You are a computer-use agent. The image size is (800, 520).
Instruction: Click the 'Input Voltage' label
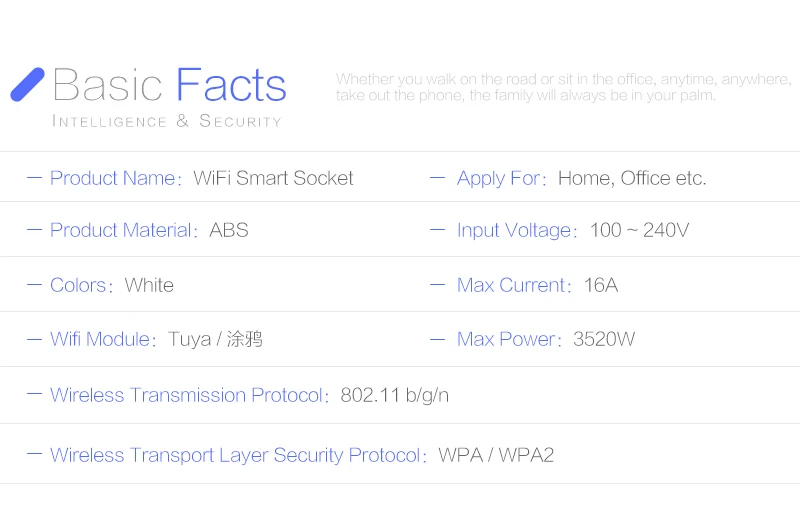[x=513, y=230]
